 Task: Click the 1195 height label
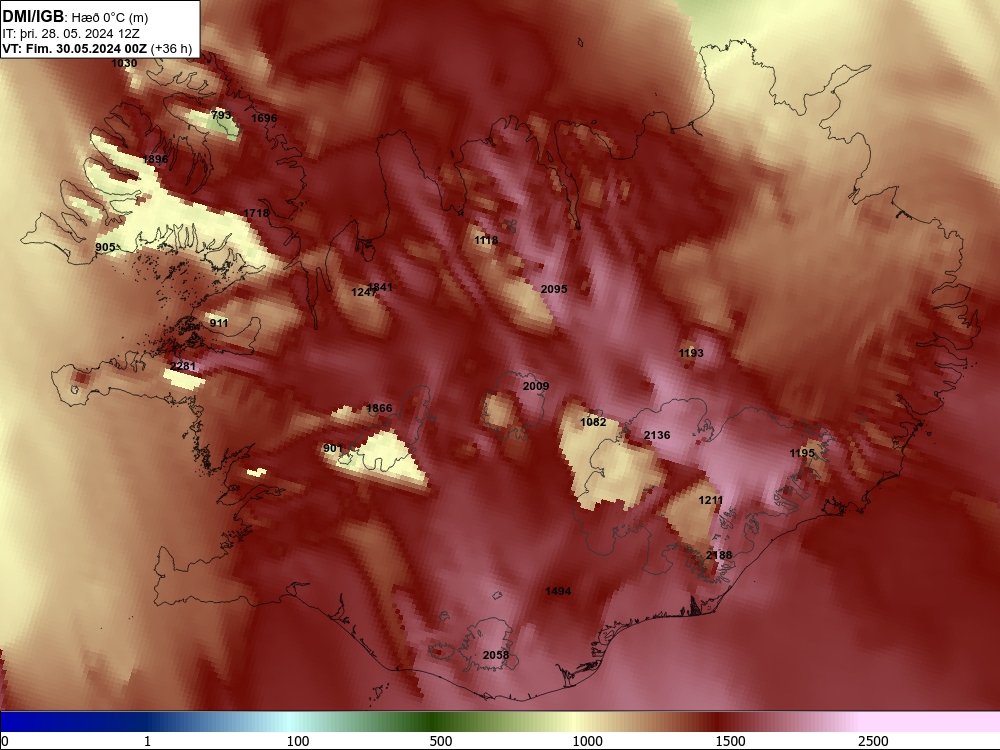(802, 453)
